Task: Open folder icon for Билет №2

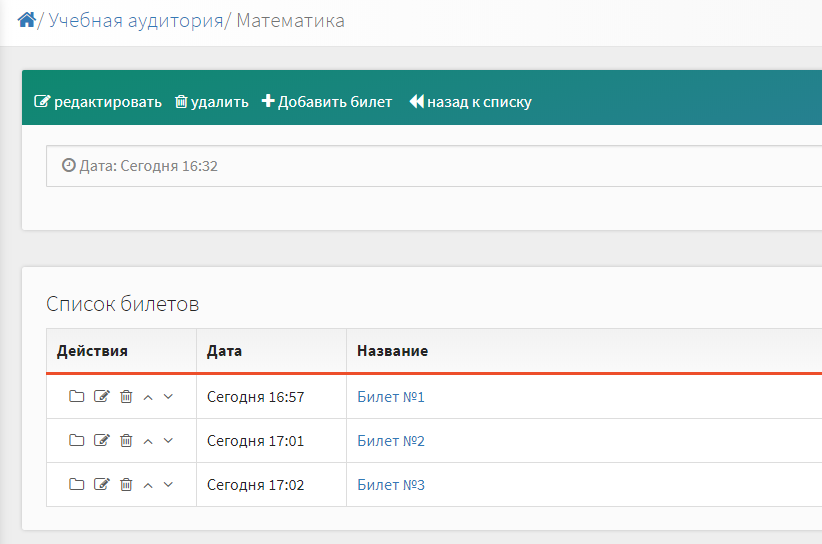Action: pos(77,440)
